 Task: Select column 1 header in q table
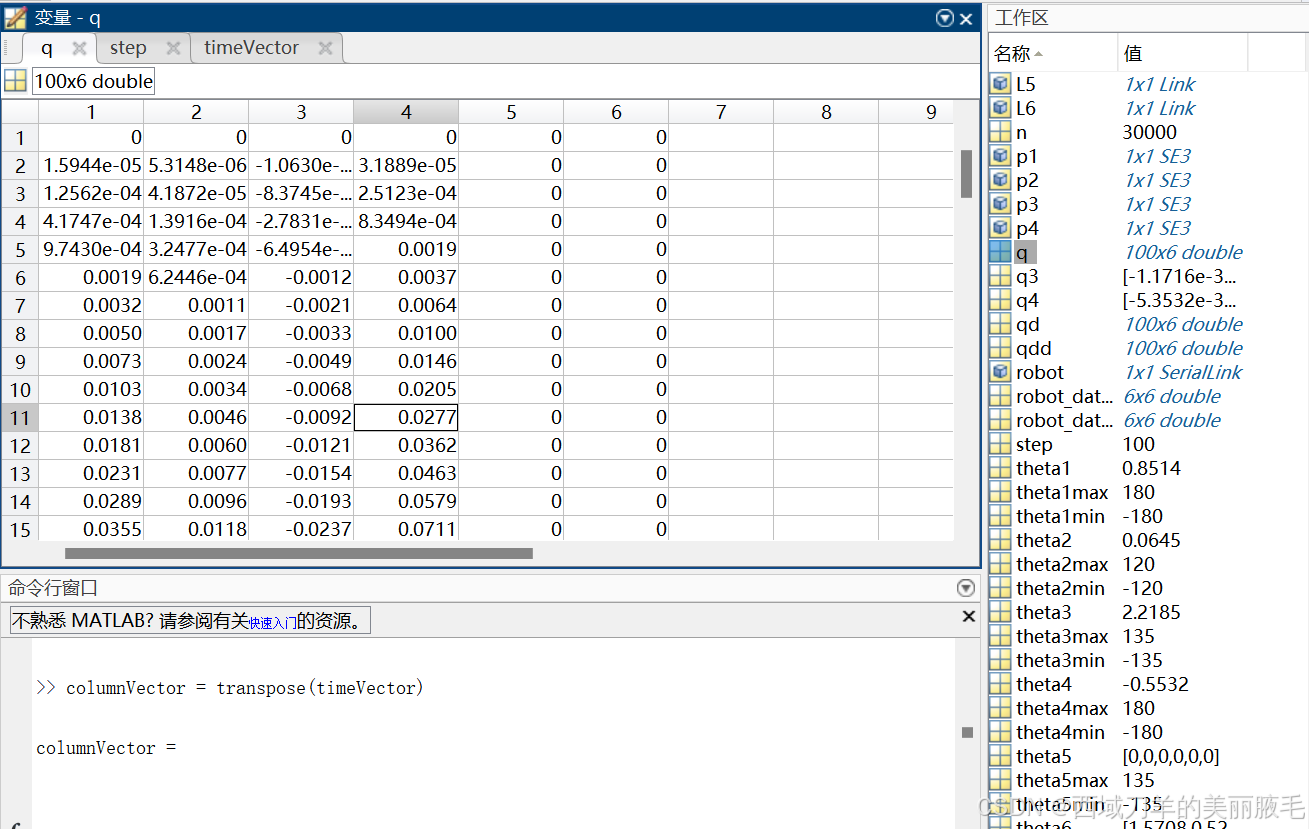point(91,112)
